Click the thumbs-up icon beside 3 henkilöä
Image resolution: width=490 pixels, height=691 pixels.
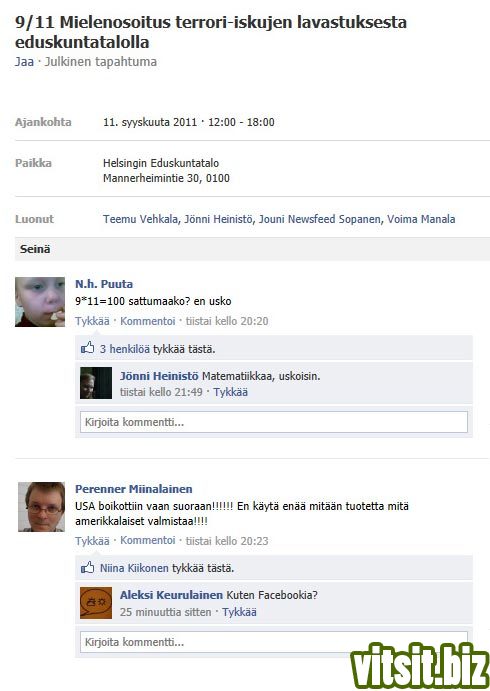[x=88, y=348]
